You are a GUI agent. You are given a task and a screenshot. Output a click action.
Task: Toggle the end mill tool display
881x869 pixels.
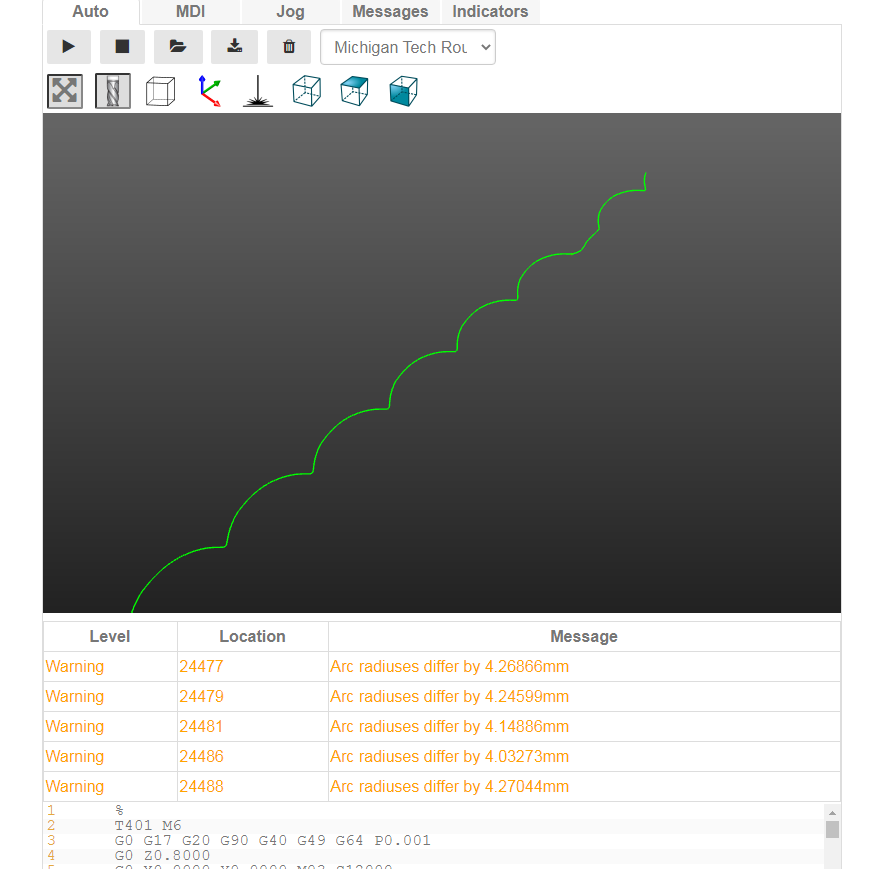click(112, 91)
